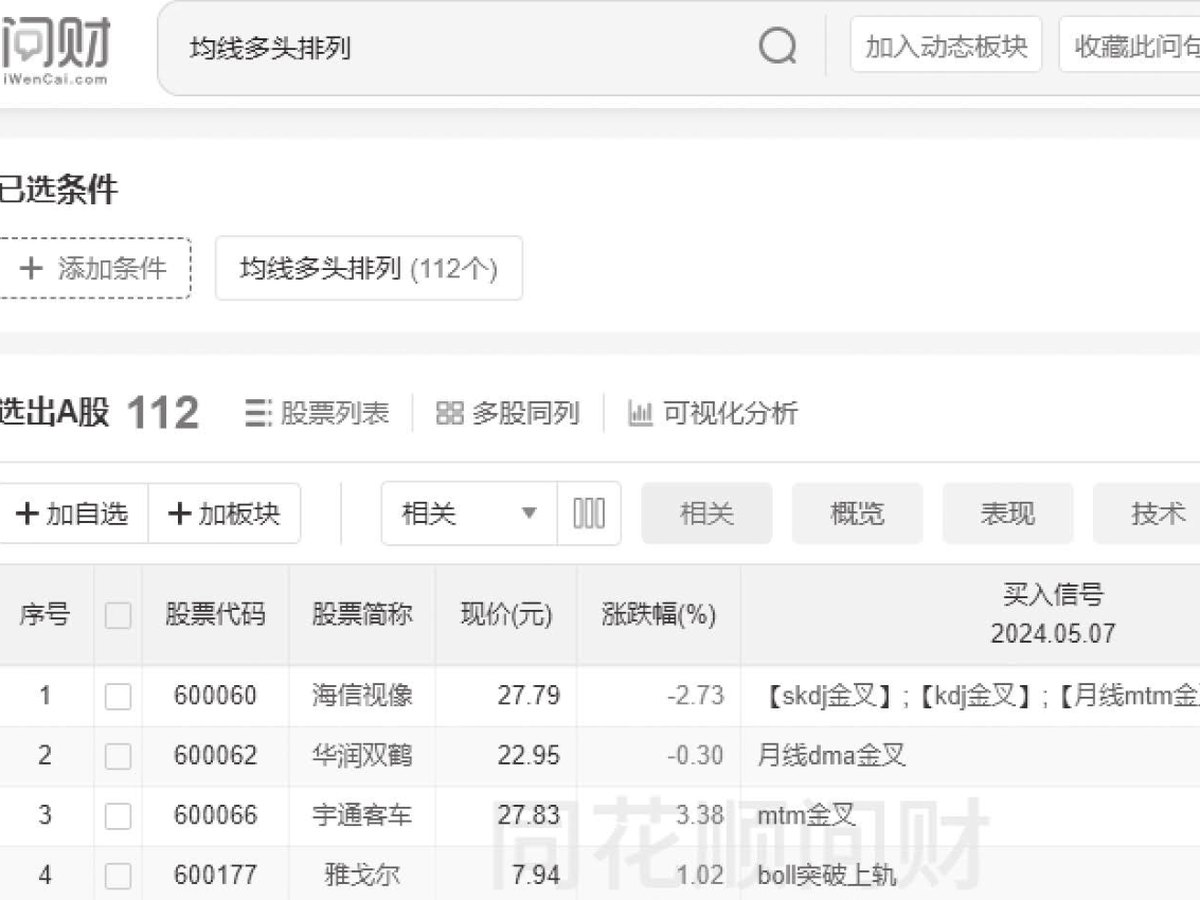Screen dimensions: 1200x900
Task: Check the box for 华润双鹤 row
Action: pos(118,756)
